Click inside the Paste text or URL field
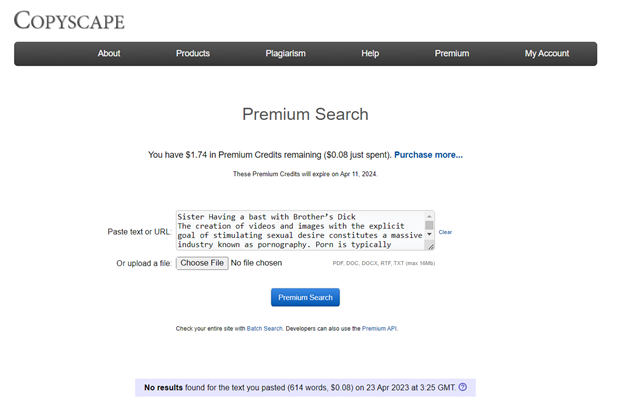Viewport: 624px width, 417px height. [298, 230]
